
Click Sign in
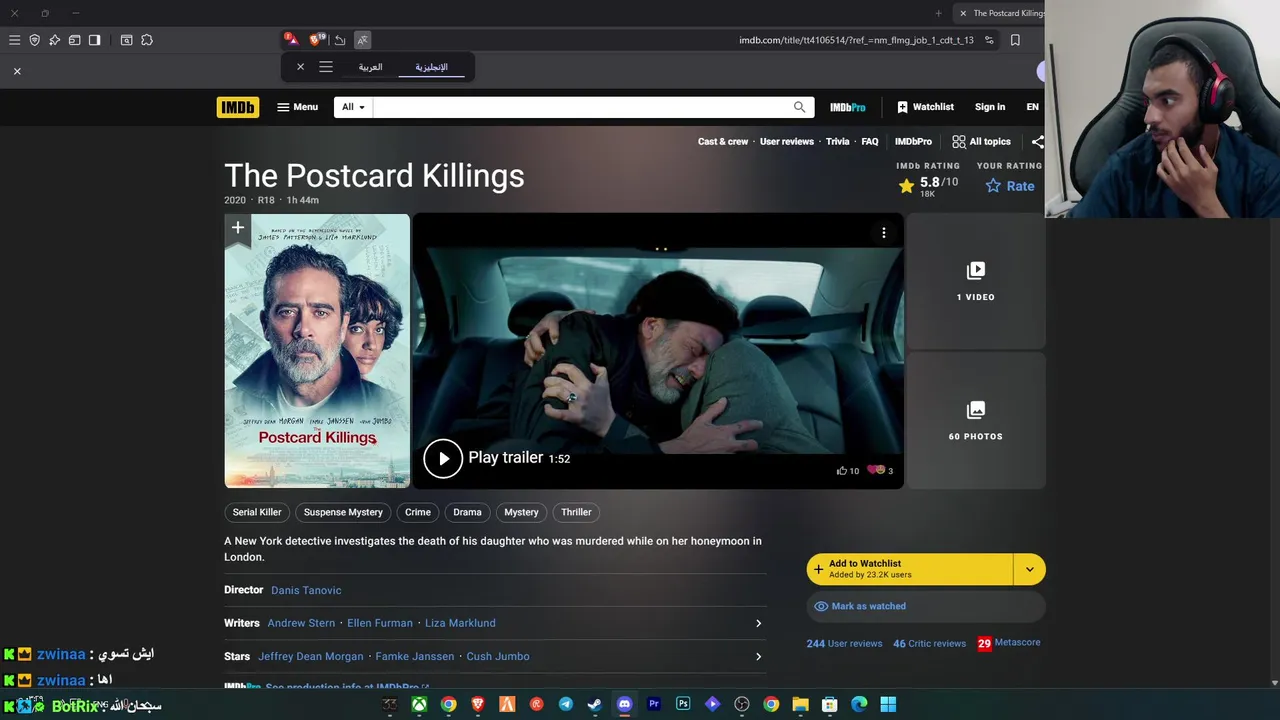[x=990, y=107]
